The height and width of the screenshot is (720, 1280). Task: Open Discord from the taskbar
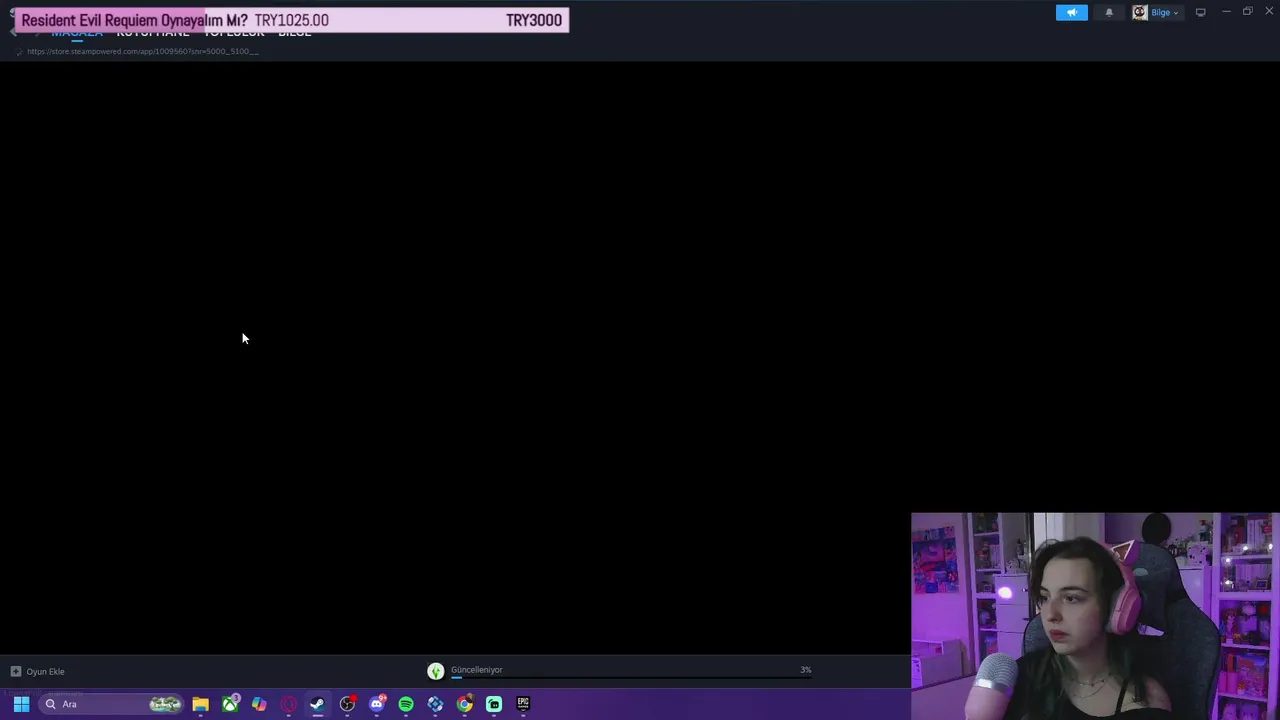coord(377,704)
